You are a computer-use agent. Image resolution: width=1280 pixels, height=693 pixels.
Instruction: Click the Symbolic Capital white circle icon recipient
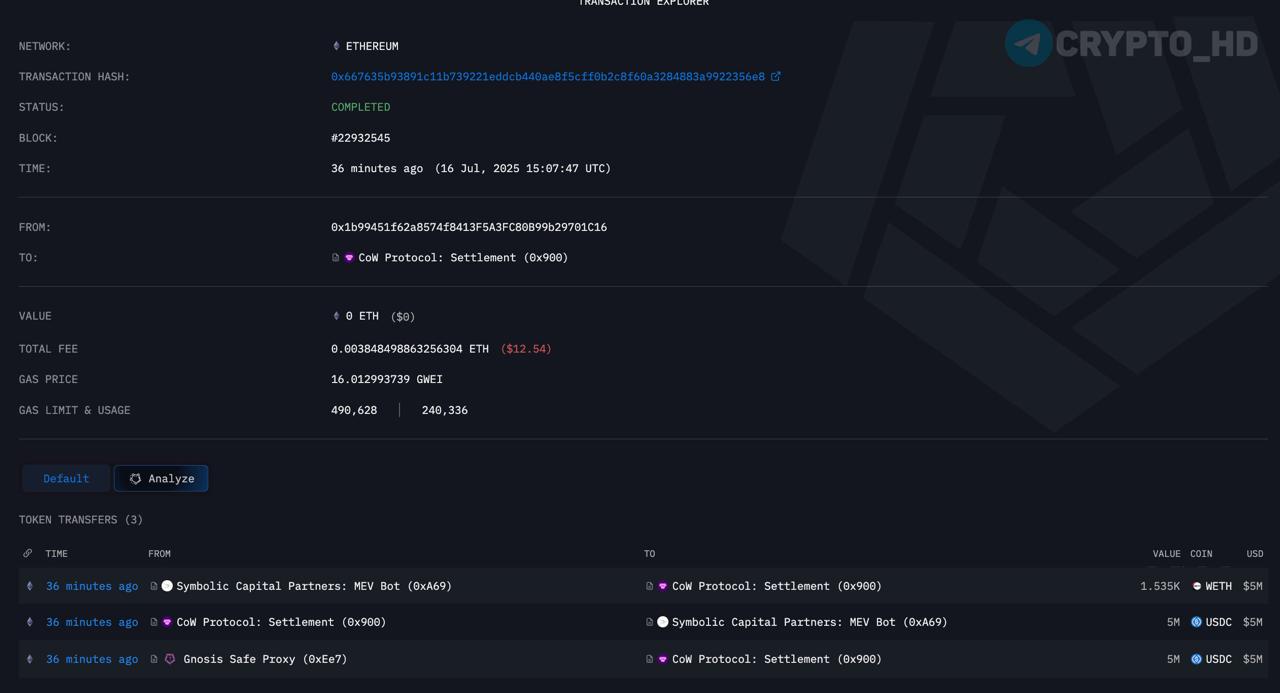663,622
